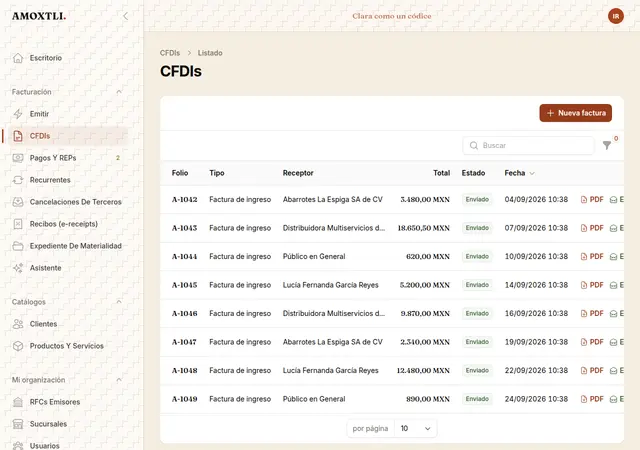Download PDF for invoice A-1044
The width and height of the screenshot is (640, 450).
coord(592,256)
